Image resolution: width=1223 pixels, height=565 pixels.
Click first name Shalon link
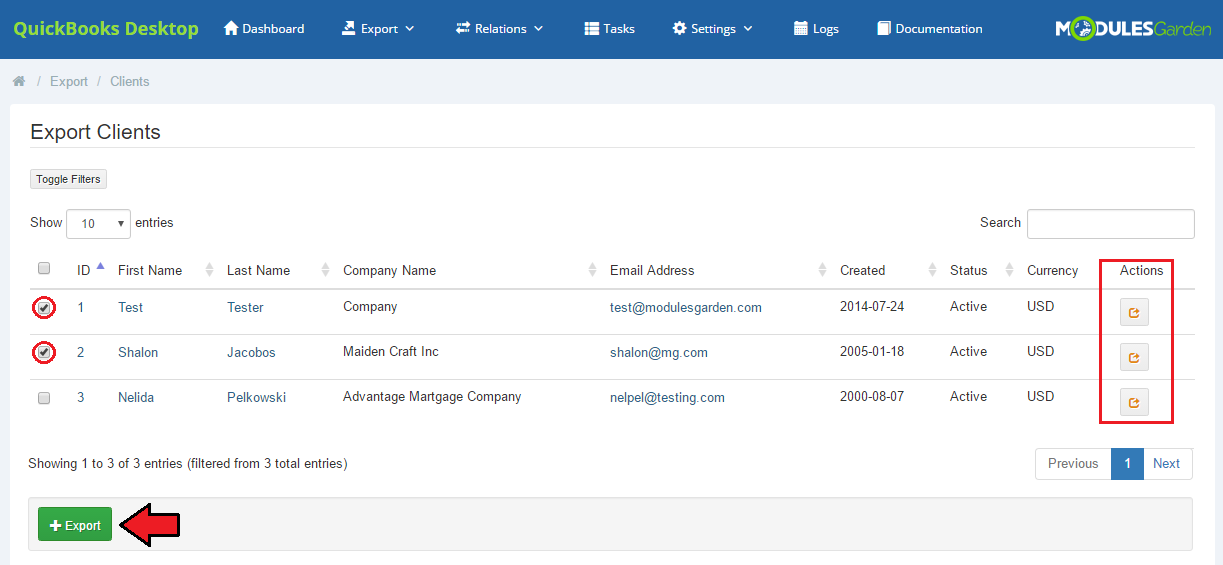[x=138, y=352]
